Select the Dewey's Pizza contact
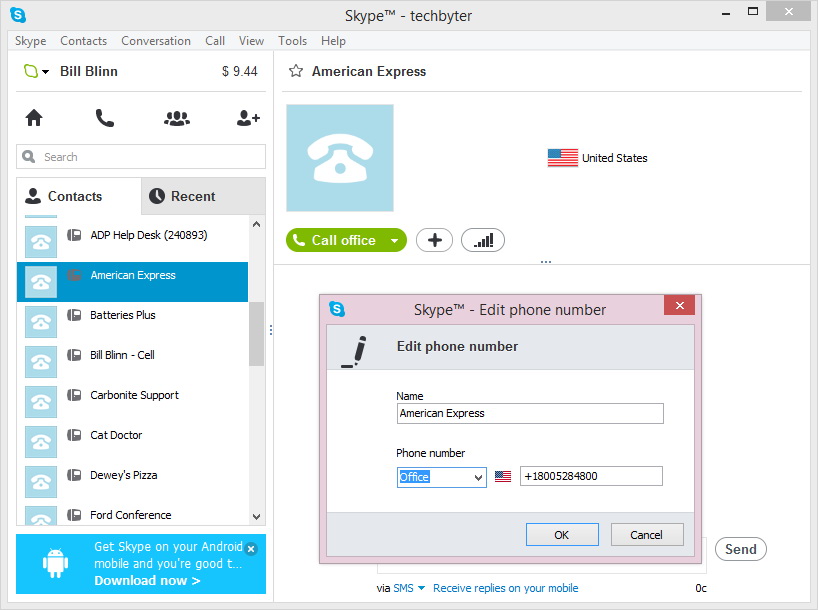 click(133, 482)
